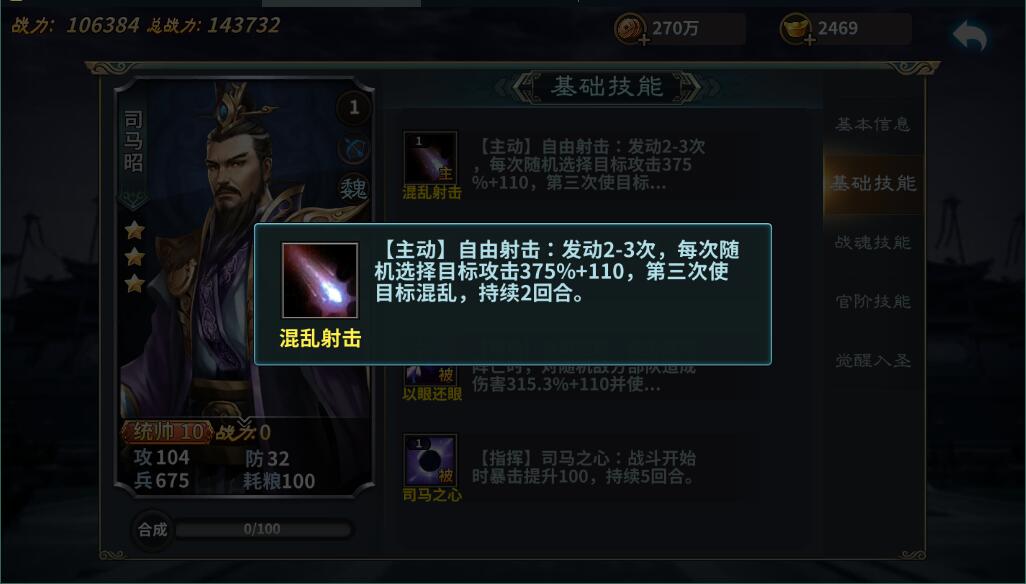This screenshot has height=584, width=1026.
Task: Click the large skill icon in popup
Action: (x=320, y=280)
